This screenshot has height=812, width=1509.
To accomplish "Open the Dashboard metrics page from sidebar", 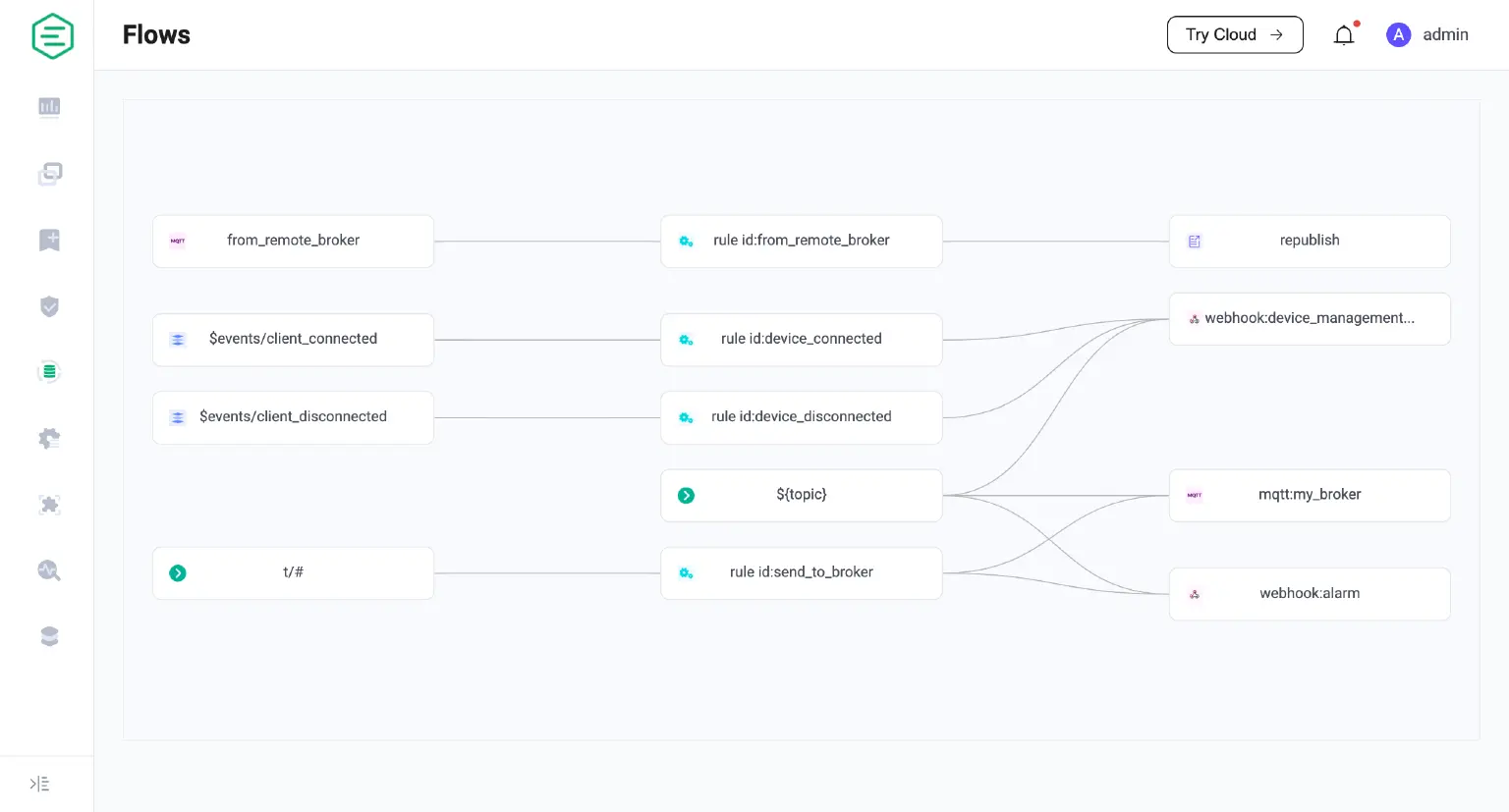I will (x=49, y=107).
